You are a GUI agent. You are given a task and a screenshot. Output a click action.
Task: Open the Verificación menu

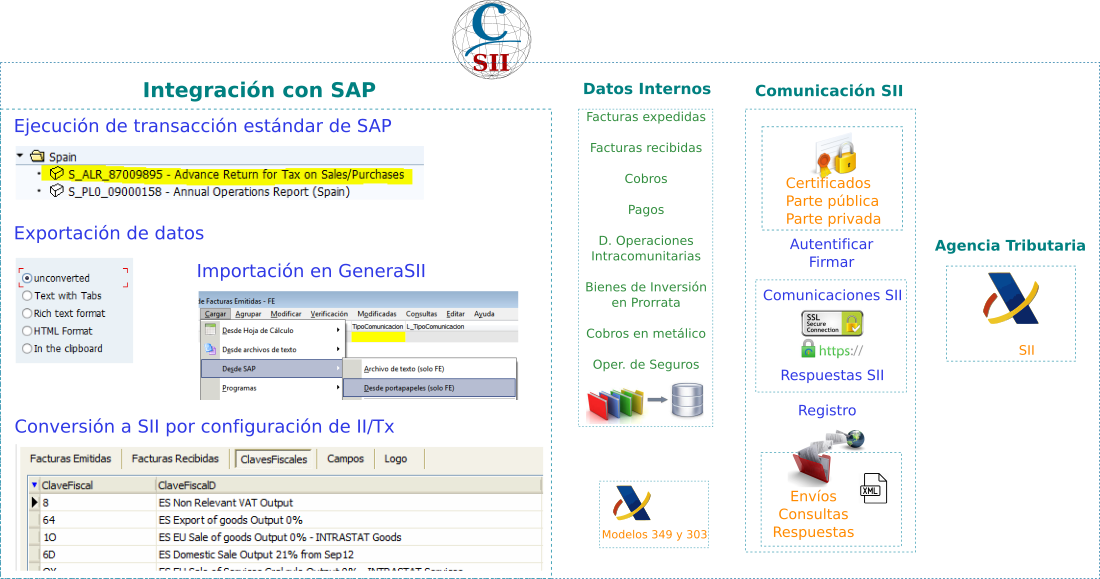pyautogui.click(x=329, y=314)
